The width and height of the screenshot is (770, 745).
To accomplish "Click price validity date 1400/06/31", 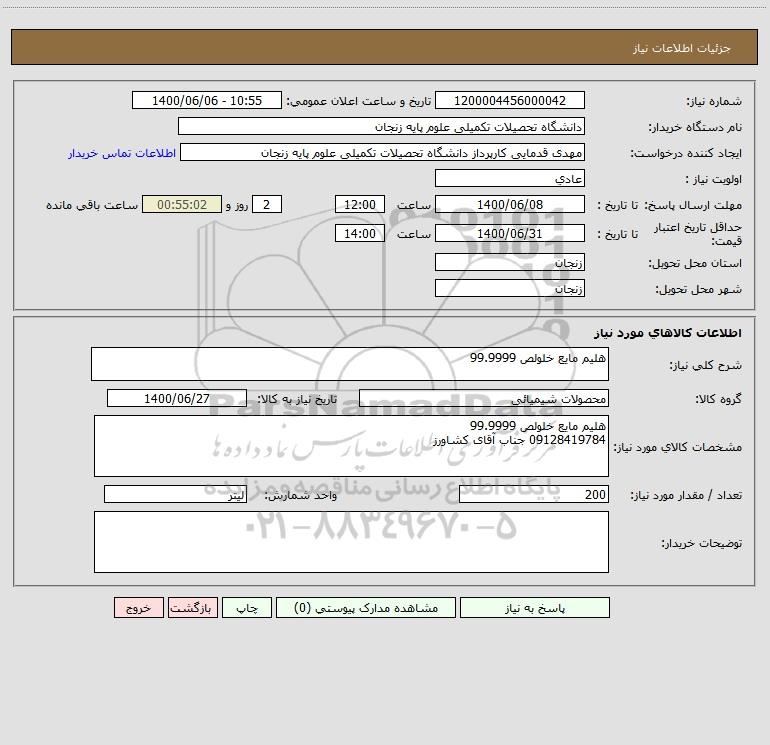I will (510, 233).
